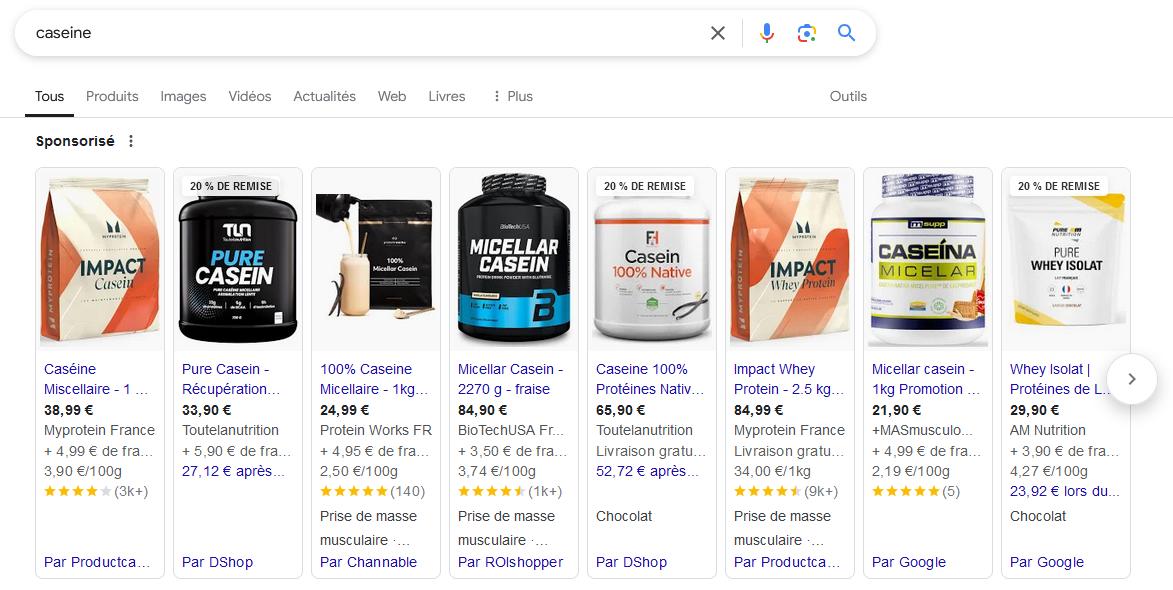The width and height of the screenshot is (1173, 590).
Task: Click the '+MASmusculo...' seller name
Action: point(922,430)
